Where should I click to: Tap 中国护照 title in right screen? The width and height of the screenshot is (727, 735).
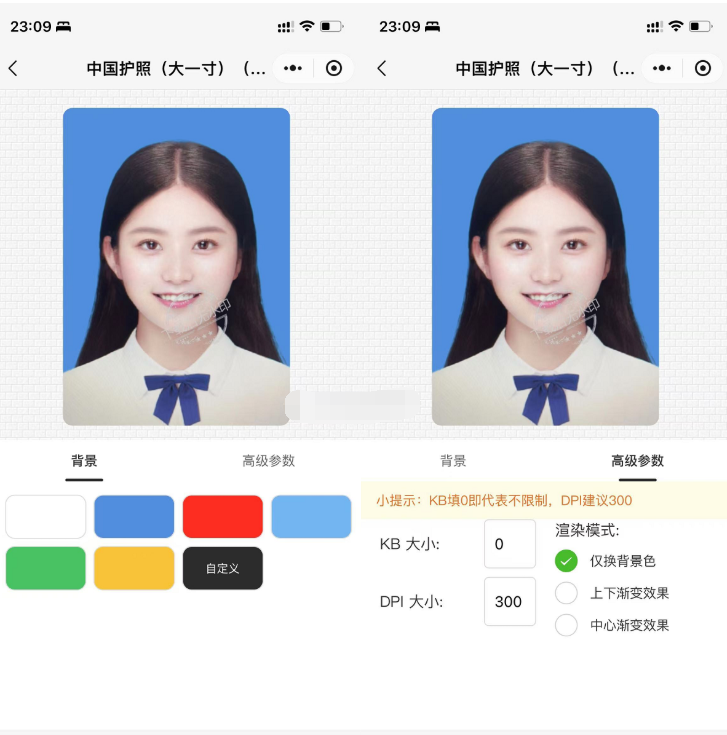click(x=545, y=68)
